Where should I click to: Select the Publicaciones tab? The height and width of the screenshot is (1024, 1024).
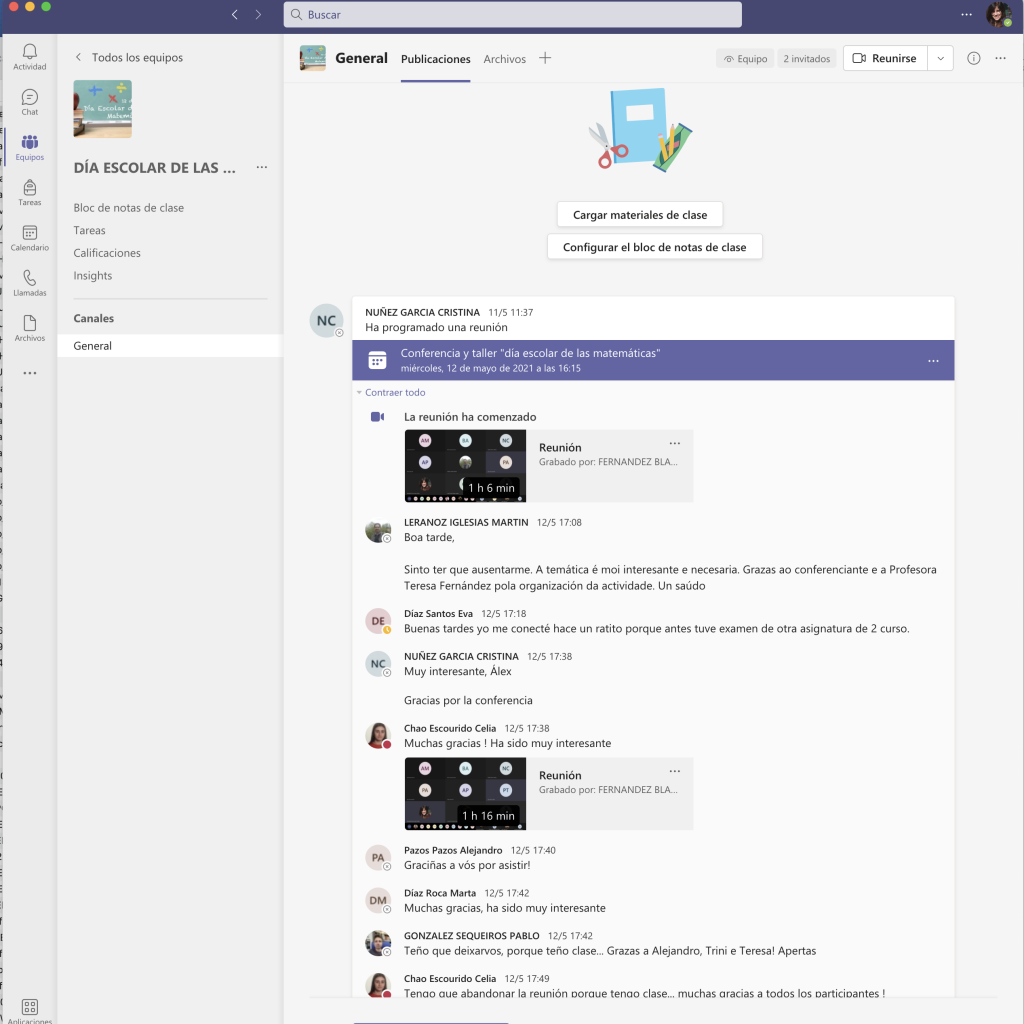(435, 59)
